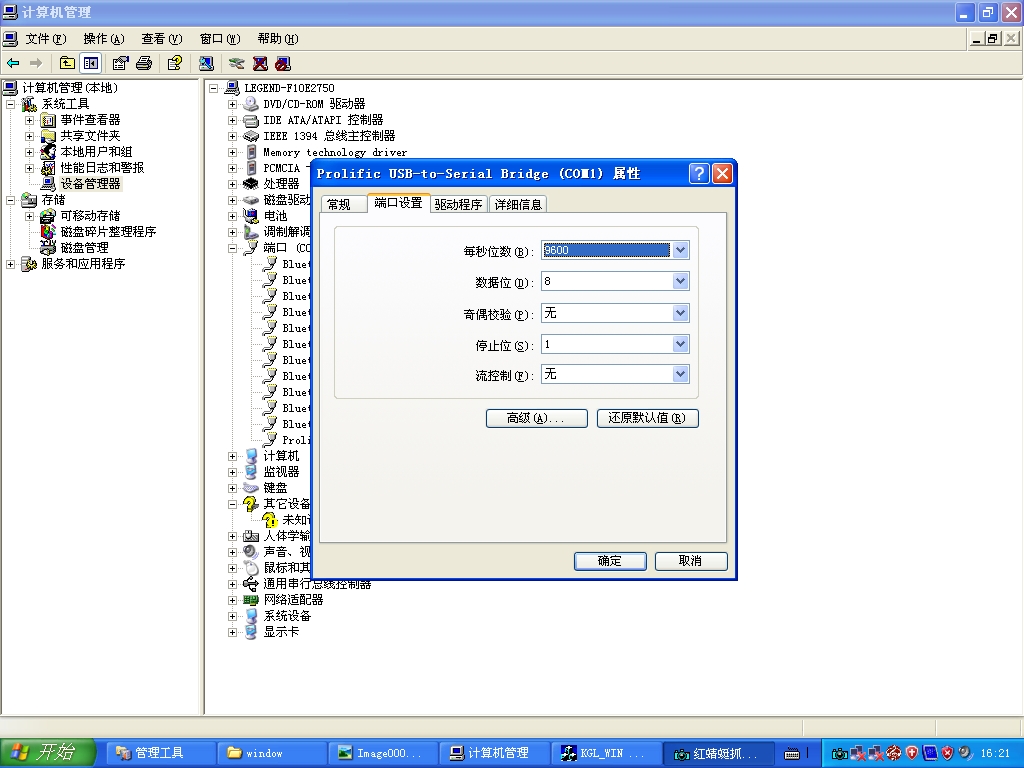Click the 还原默认值(R) button

point(648,418)
